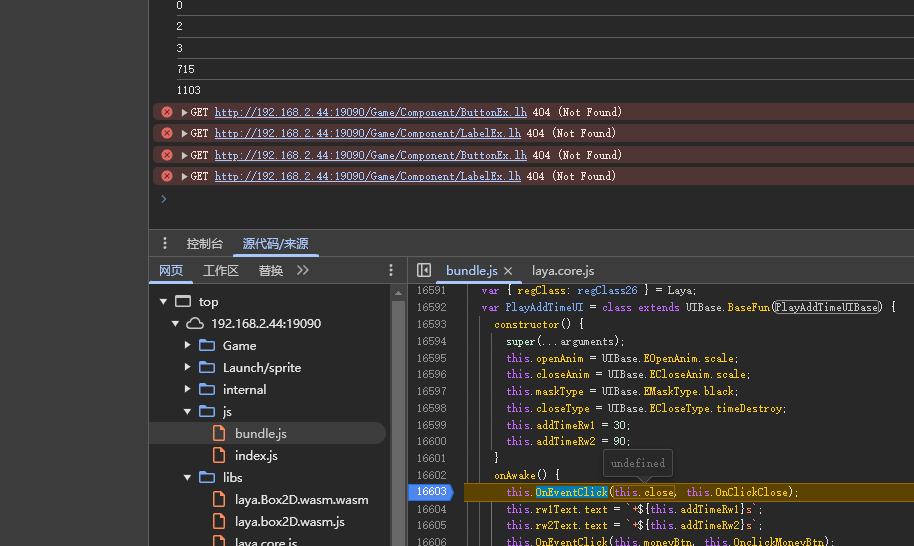Close the bundle.js editor tab
The image size is (914, 546).
pos(508,271)
